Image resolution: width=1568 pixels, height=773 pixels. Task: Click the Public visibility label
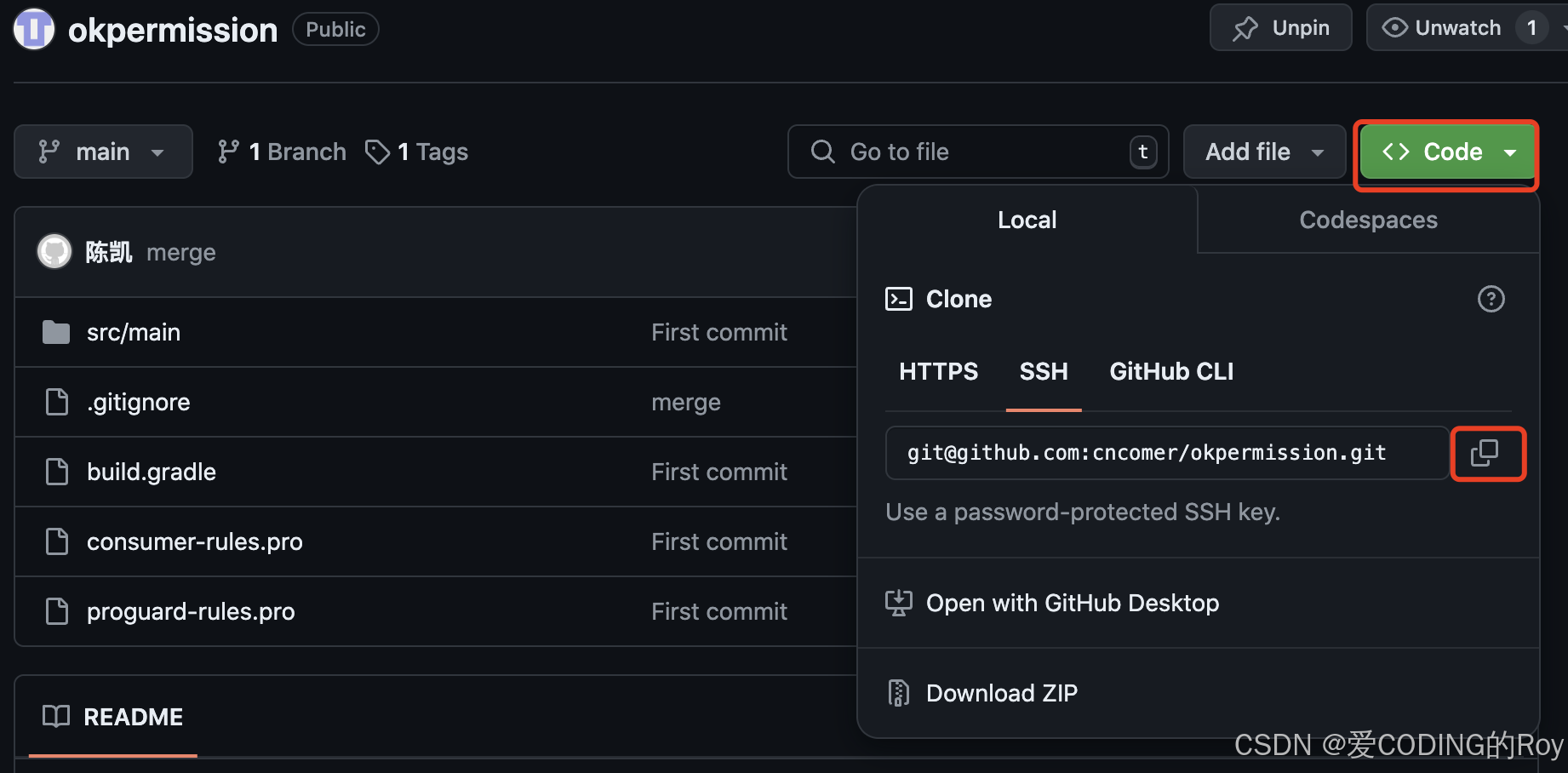[335, 29]
